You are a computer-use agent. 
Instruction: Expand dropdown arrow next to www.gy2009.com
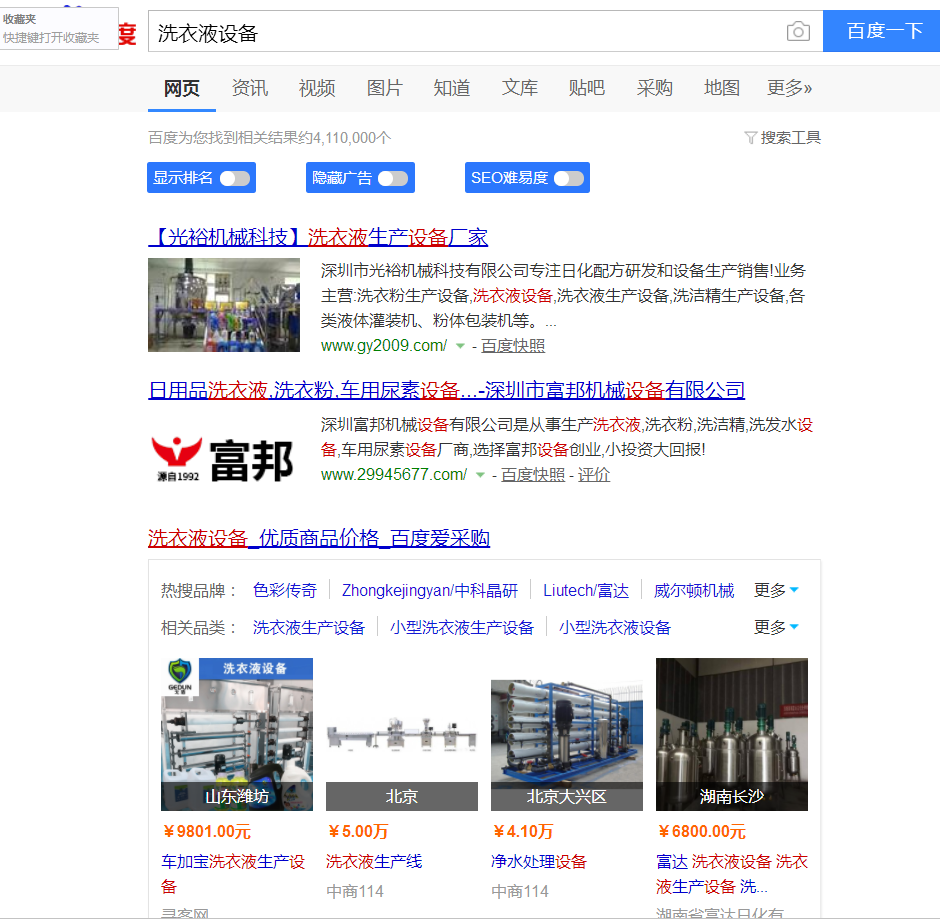[460, 346]
